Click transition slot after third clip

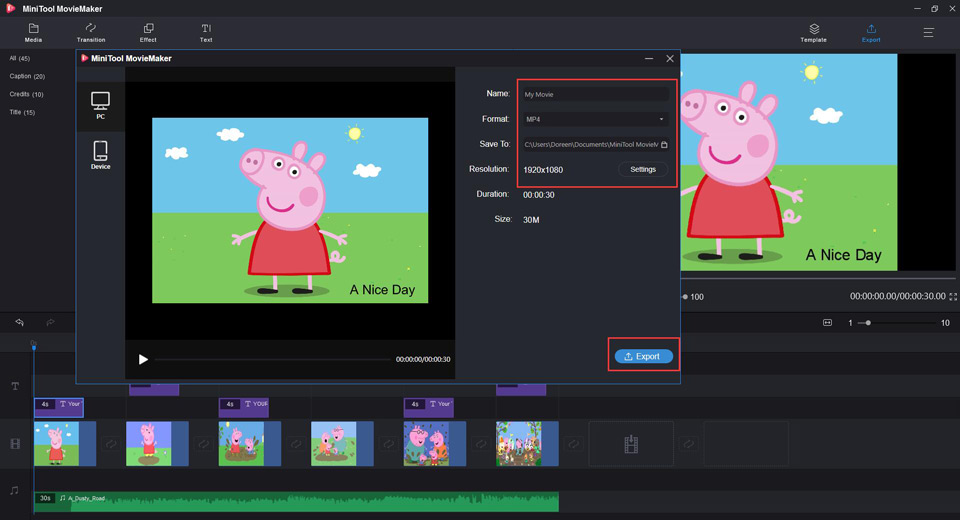tap(296, 443)
